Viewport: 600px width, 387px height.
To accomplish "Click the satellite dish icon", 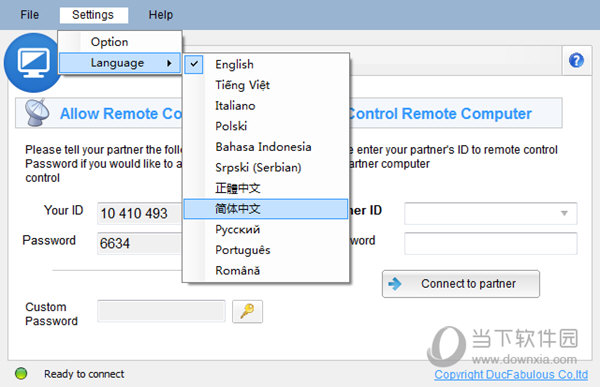I will (x=37, y=113).
